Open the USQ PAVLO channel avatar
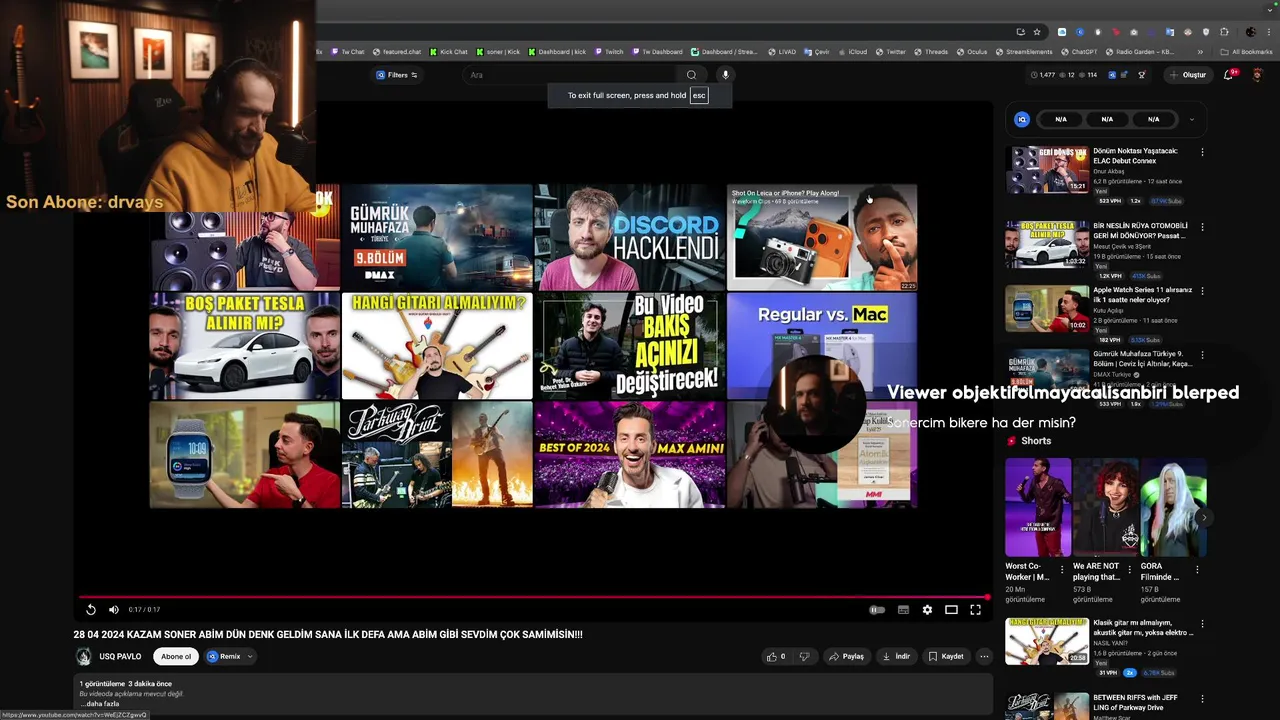 (x=84, y=657)
